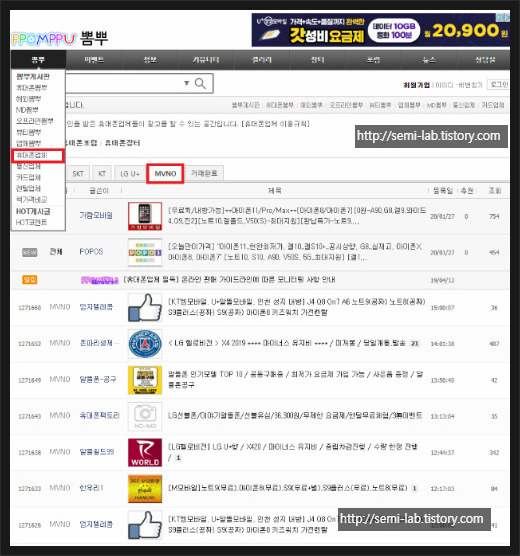
Task: Switch to the LG U+ tab
Action: coord(130,174)
